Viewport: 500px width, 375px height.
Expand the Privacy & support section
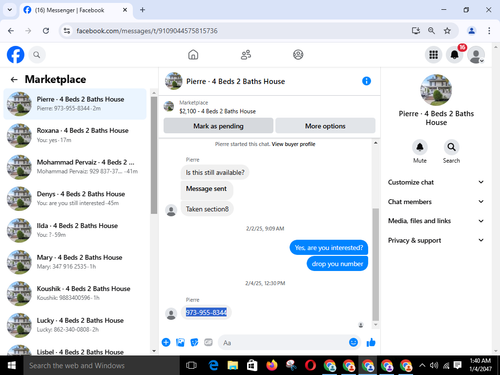pyautogui.click(x=436, y=240)
